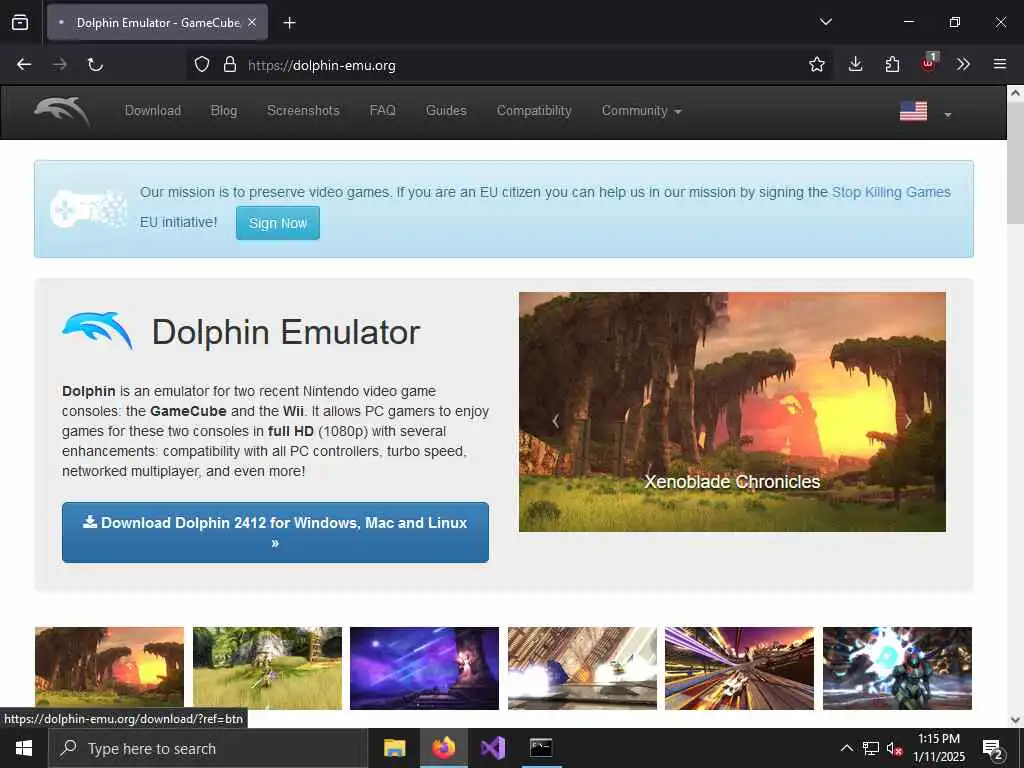The height and width of the screenshot is (768, 1024).
Task: Click Download Dolphin 2412 button
Action: point(275,532)
